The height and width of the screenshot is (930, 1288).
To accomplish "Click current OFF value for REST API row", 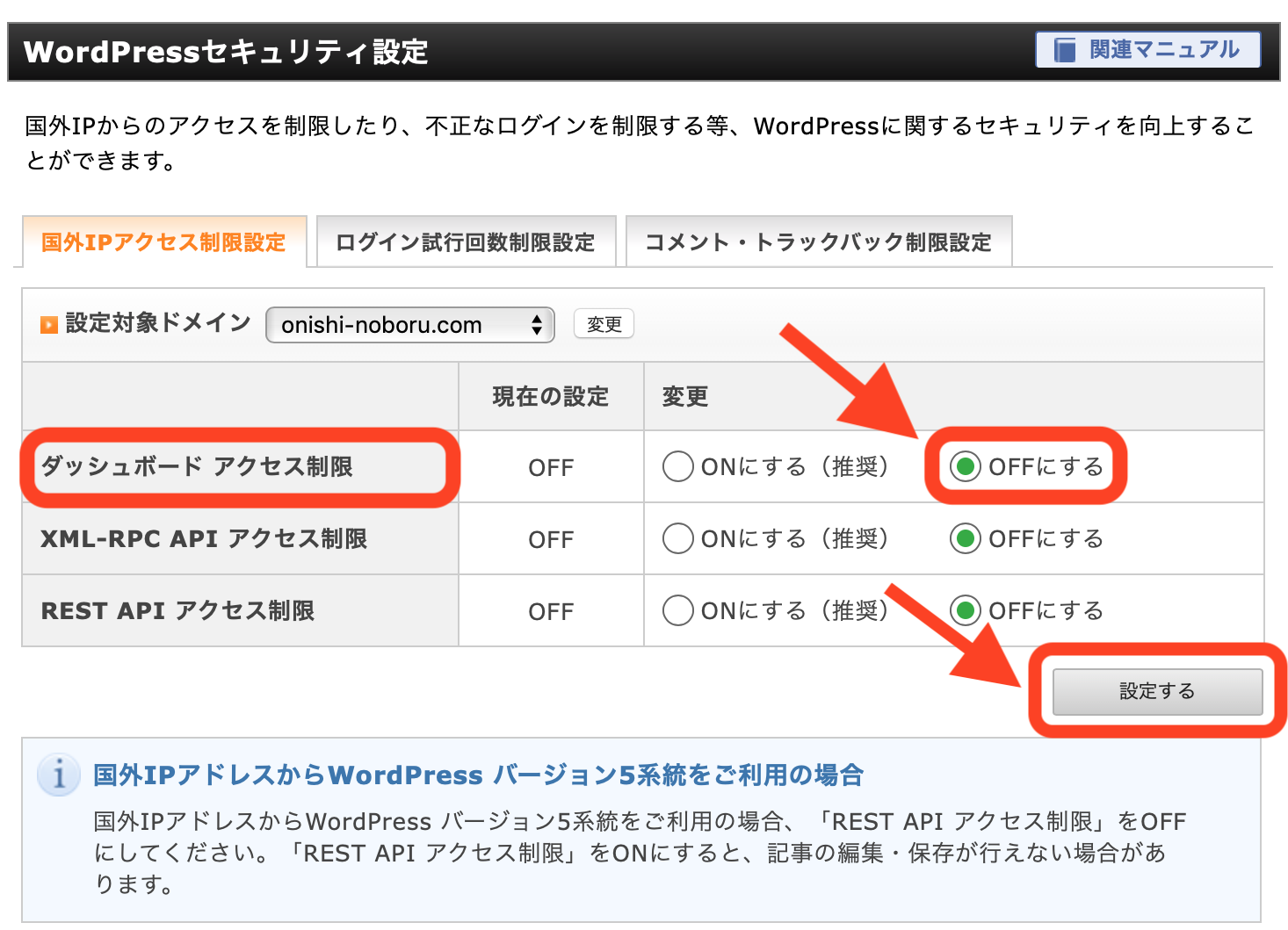I will [551, 611].
